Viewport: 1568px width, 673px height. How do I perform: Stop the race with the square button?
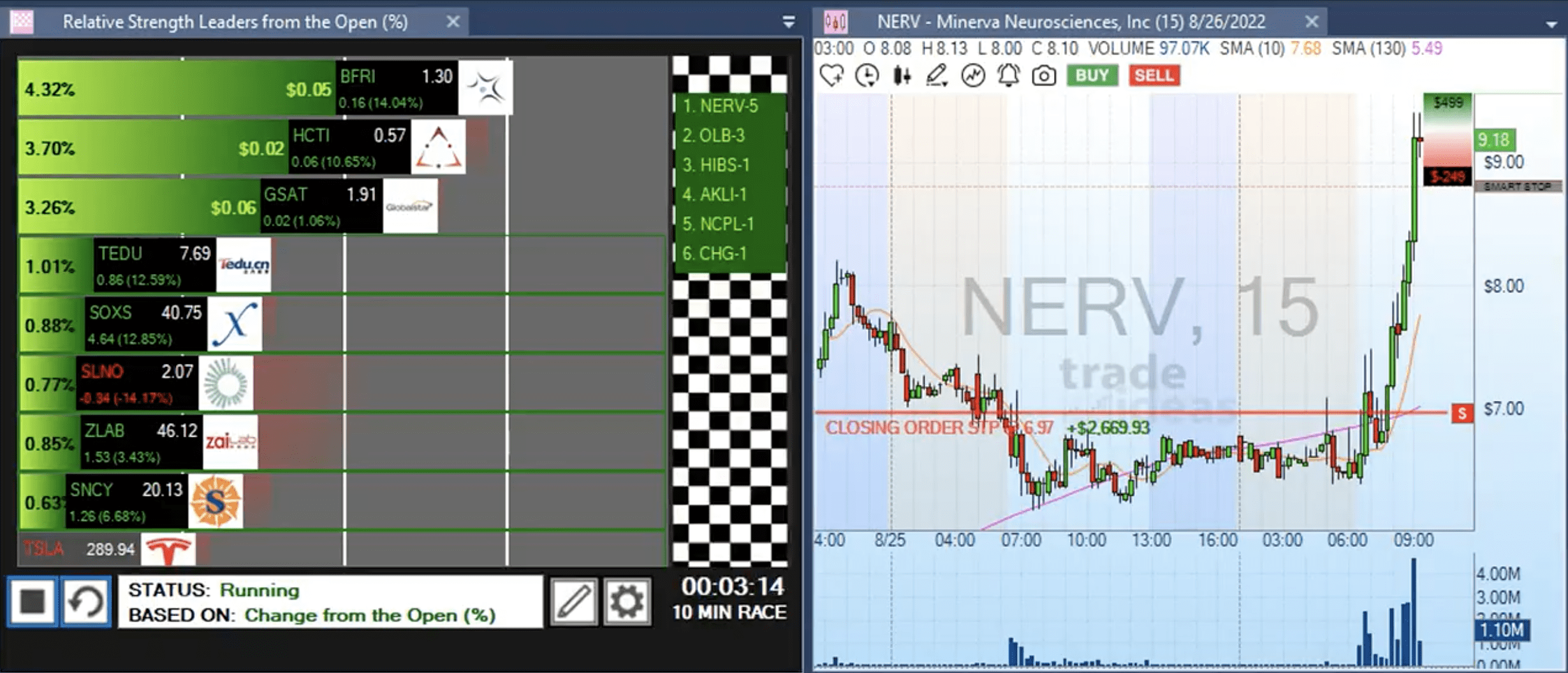click(x=33, y=601)
